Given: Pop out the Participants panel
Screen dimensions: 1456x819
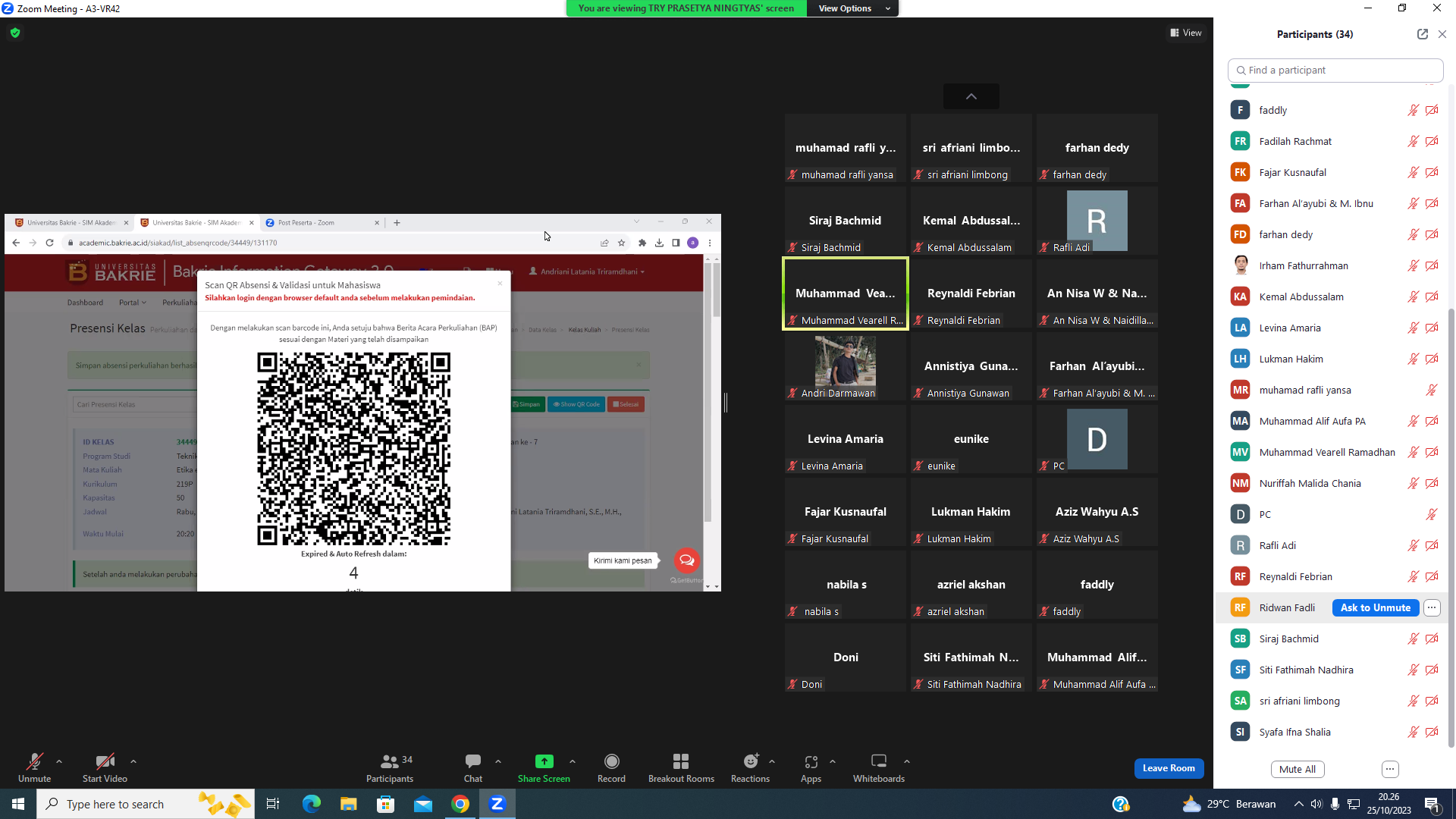Looking at the screenshot, I should pyautogui.click(x=1423, y=34).
